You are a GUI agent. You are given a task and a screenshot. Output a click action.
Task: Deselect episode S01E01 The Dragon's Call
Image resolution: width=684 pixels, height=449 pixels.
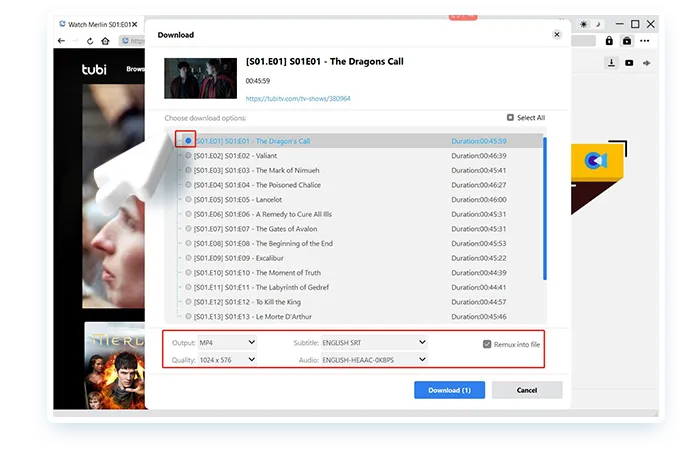(188, 141)
